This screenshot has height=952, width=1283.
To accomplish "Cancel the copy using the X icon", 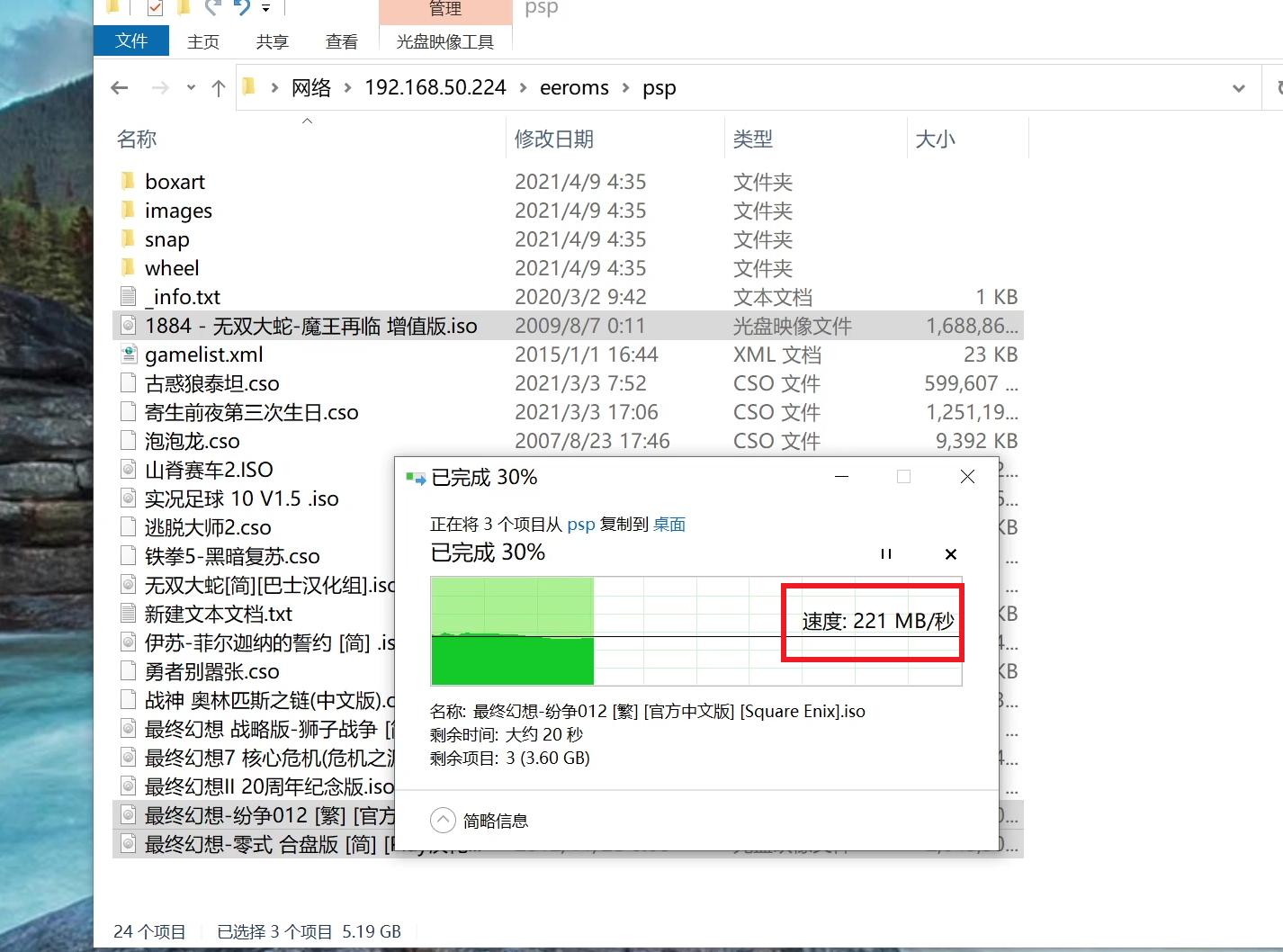I will click(x=950, y=553).
